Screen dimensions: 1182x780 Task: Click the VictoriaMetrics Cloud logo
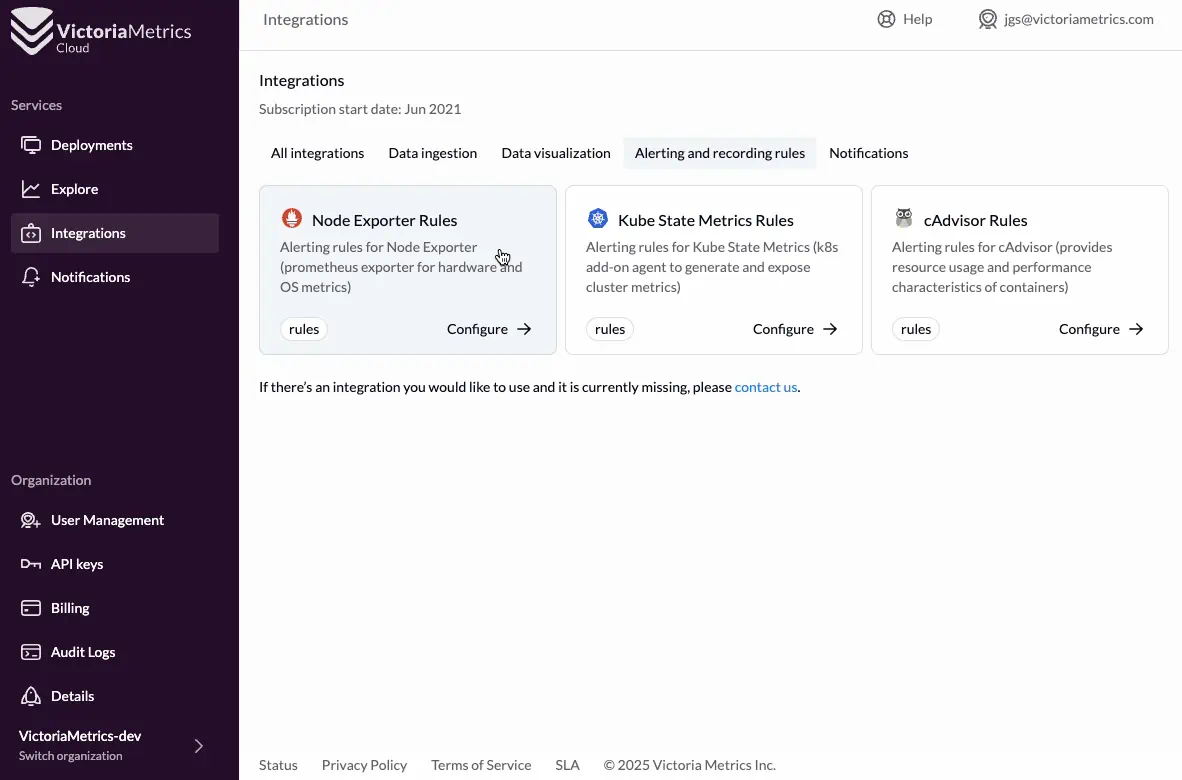pos(101,31)
